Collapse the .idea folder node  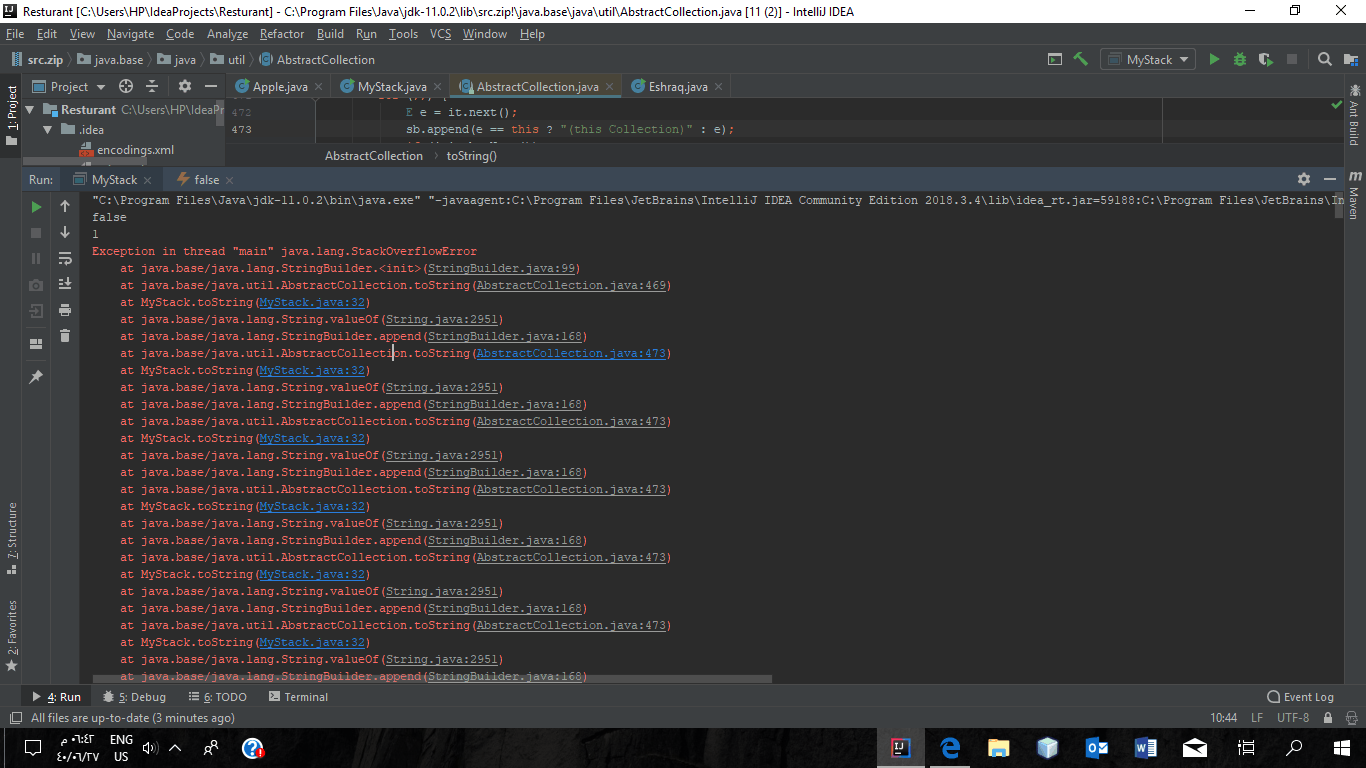click(47, 130)
